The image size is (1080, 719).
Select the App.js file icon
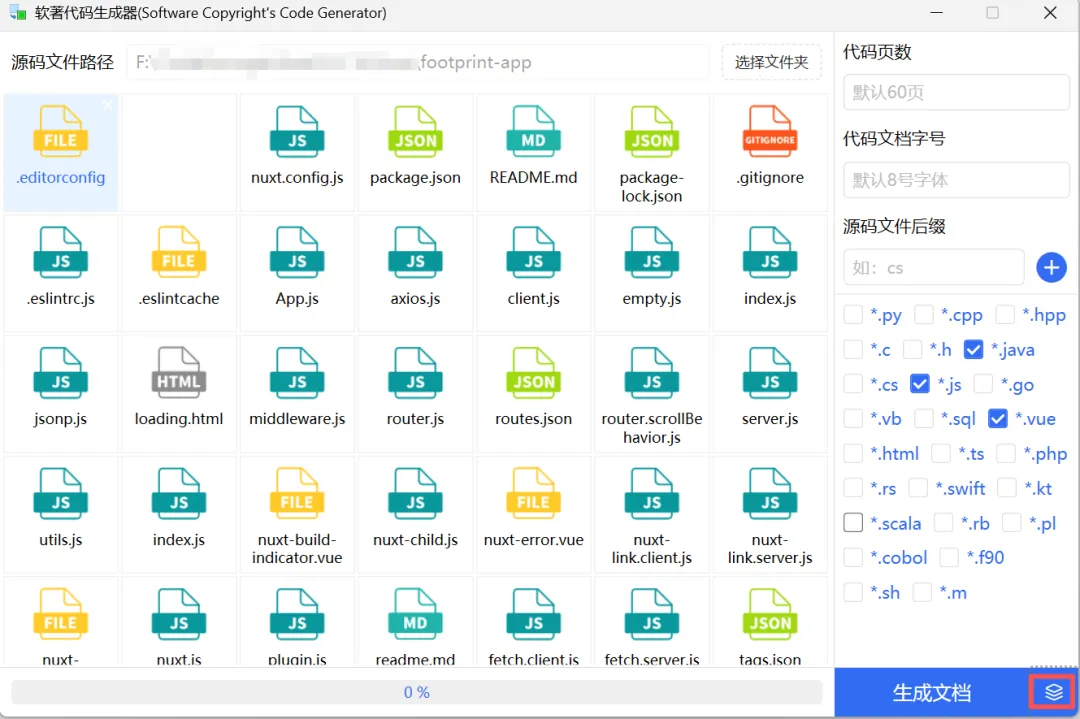297,253
